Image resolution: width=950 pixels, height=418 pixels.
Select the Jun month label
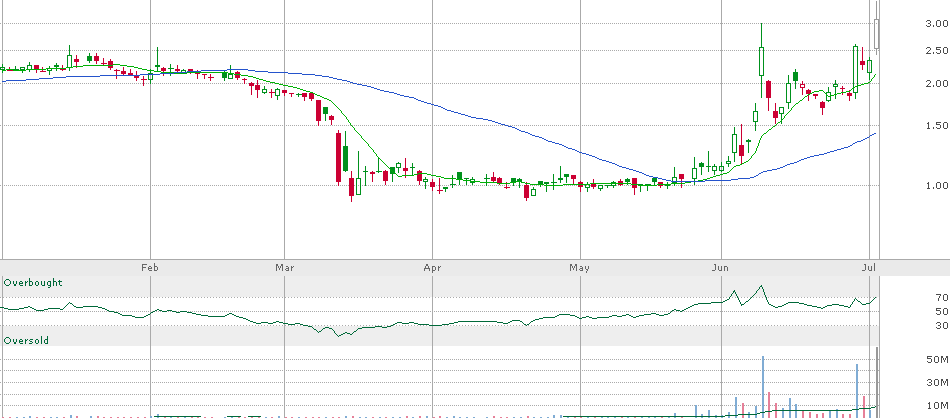coord(721,268)
